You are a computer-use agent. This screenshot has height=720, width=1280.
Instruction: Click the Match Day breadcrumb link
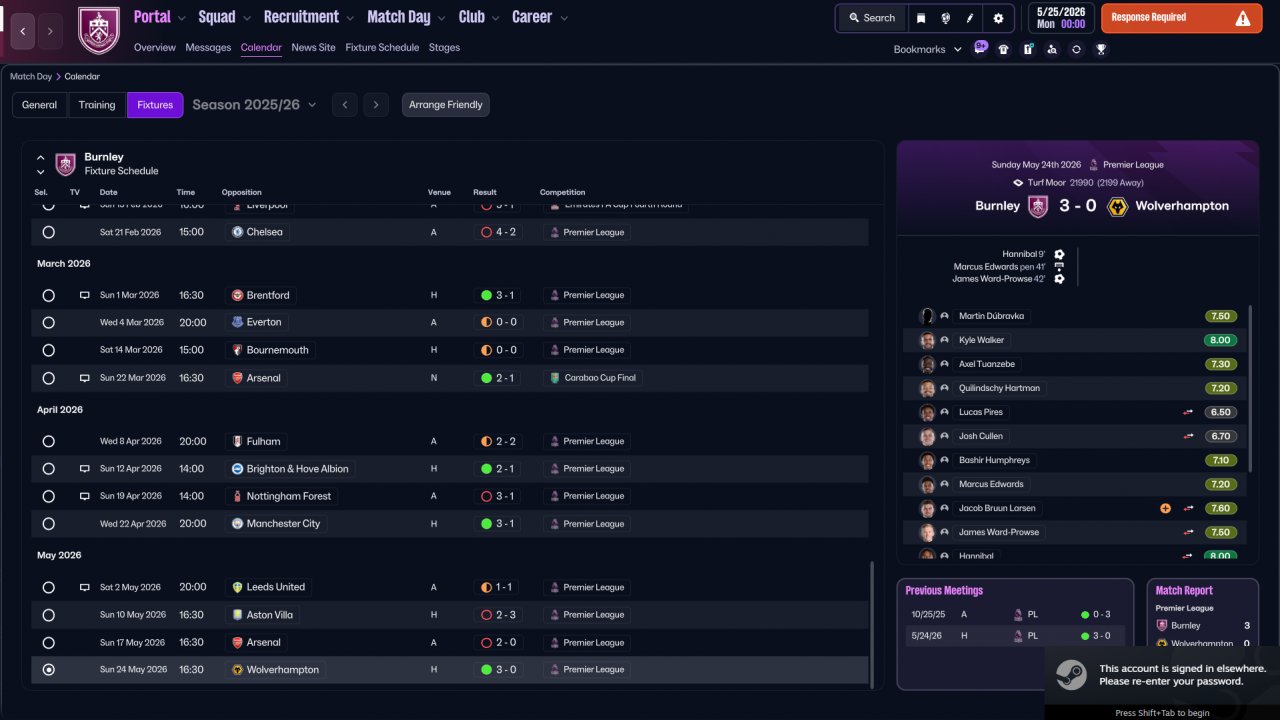coord(31,76)
